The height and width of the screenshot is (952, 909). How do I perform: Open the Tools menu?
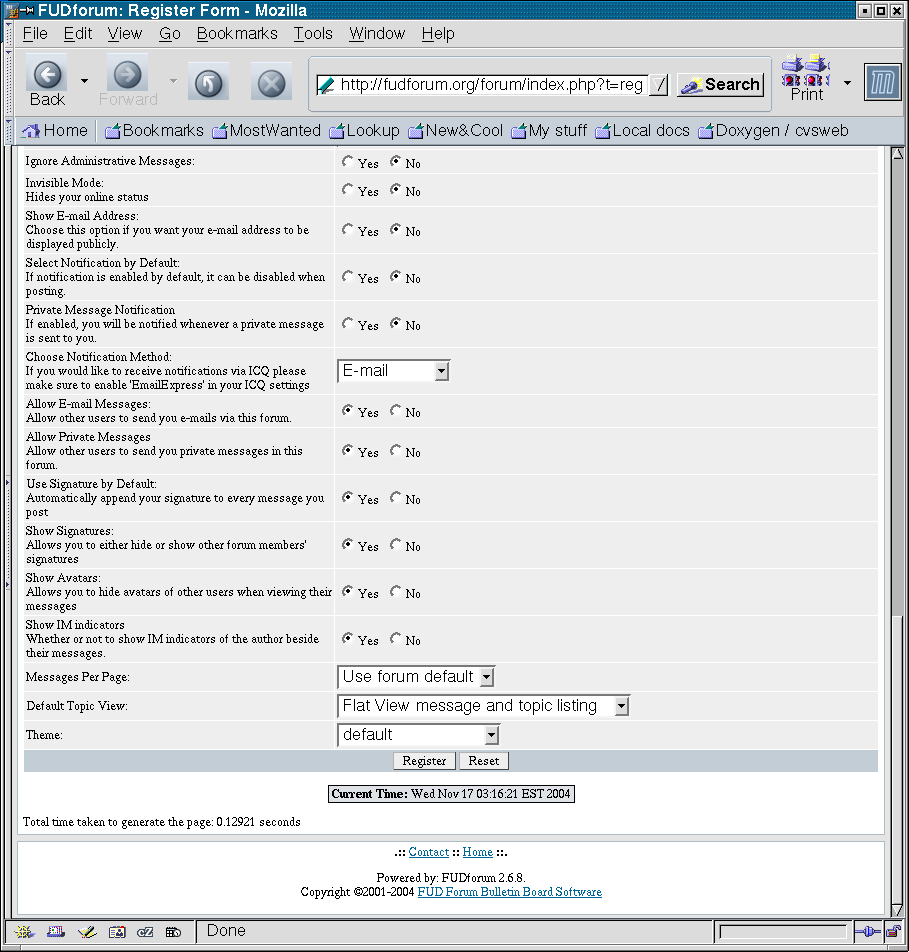tap(313, 34)
